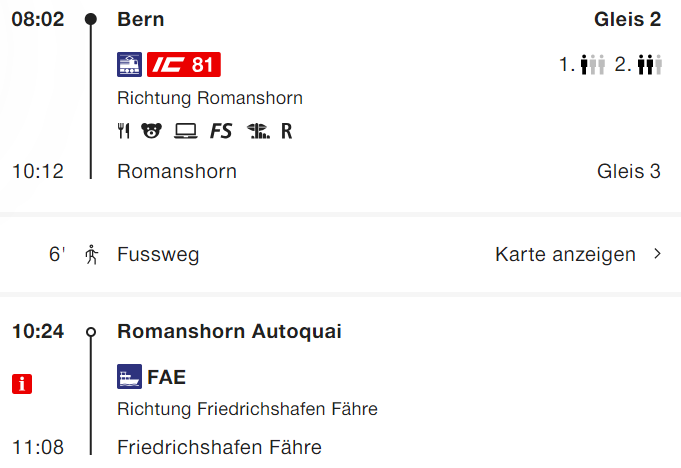
Task: Click the walking pedestrian Fussweg icon
Action: point(91,254)
